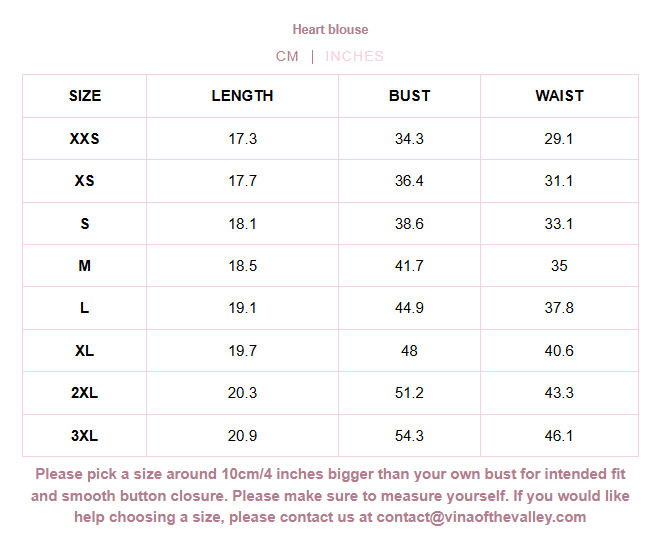Screen dimensions: 661x540
Task: Select the XS size row label
Action: pyautogui.click(x=85, y=181)
